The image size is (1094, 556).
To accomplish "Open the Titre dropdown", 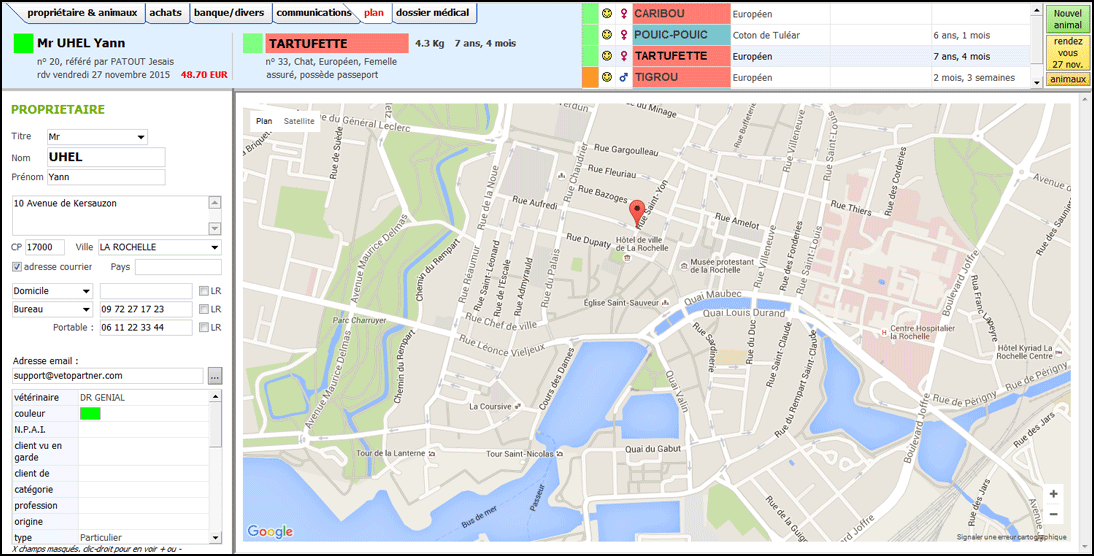I will (142, 137).
